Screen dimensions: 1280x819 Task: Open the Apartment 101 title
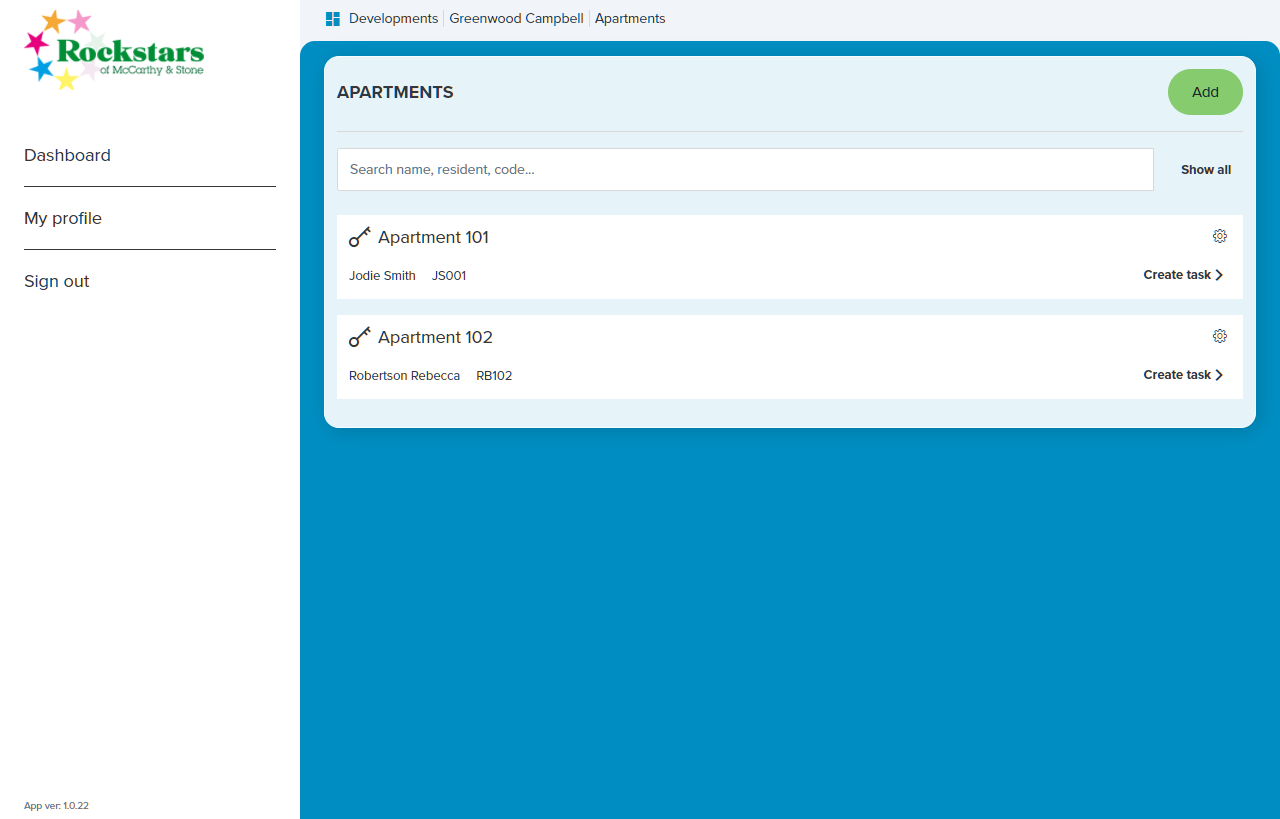pos(433,237)
